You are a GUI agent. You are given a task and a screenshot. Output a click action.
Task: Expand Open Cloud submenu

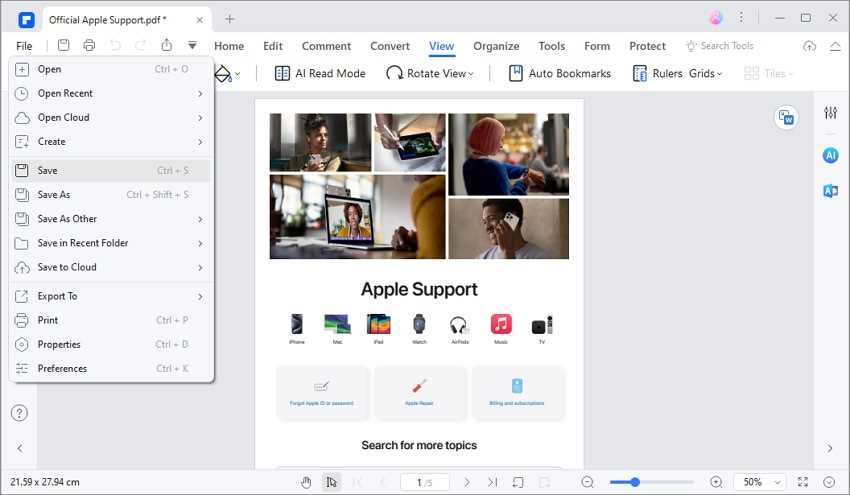[110, 117]
